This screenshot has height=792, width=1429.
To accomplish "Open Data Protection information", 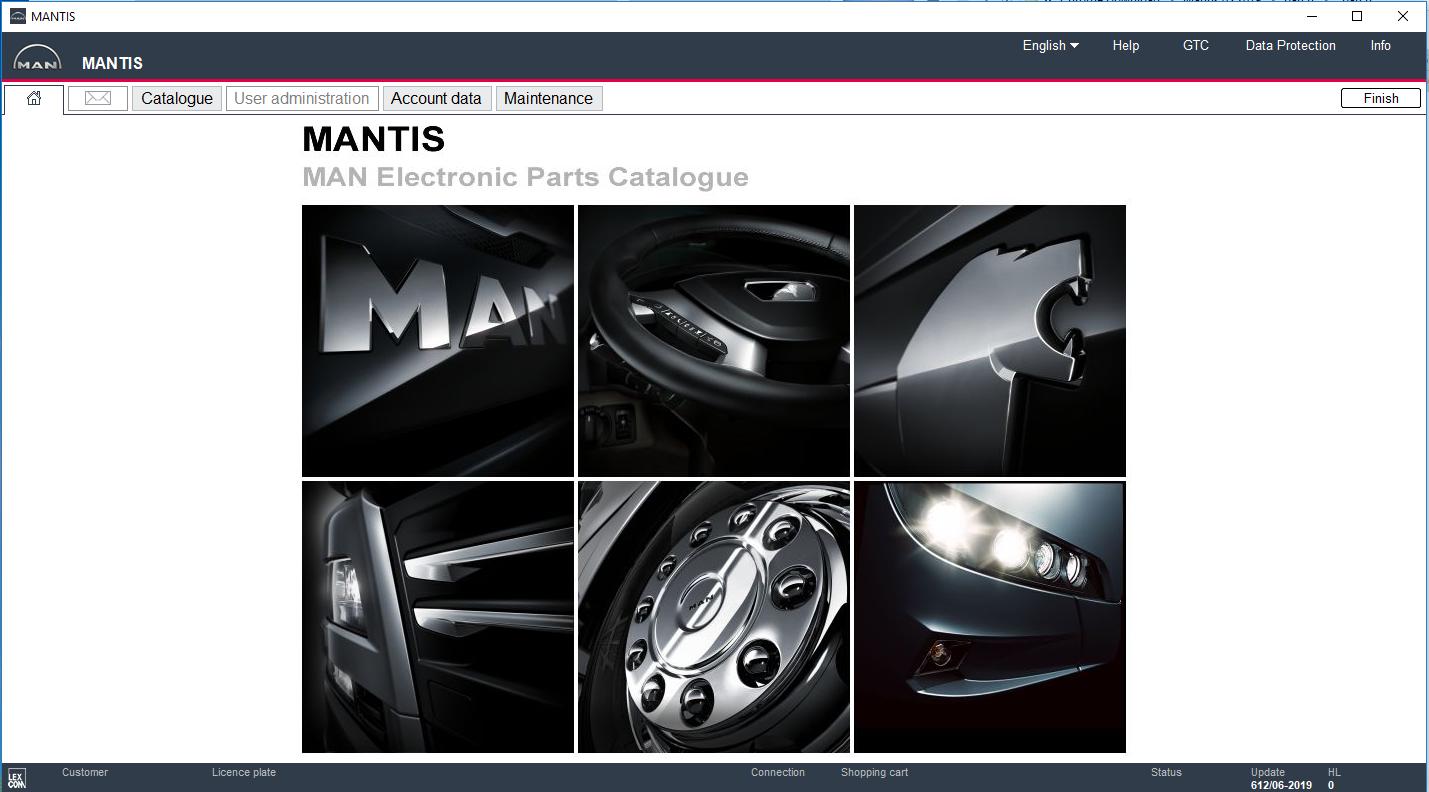I will pos(1289,45).
